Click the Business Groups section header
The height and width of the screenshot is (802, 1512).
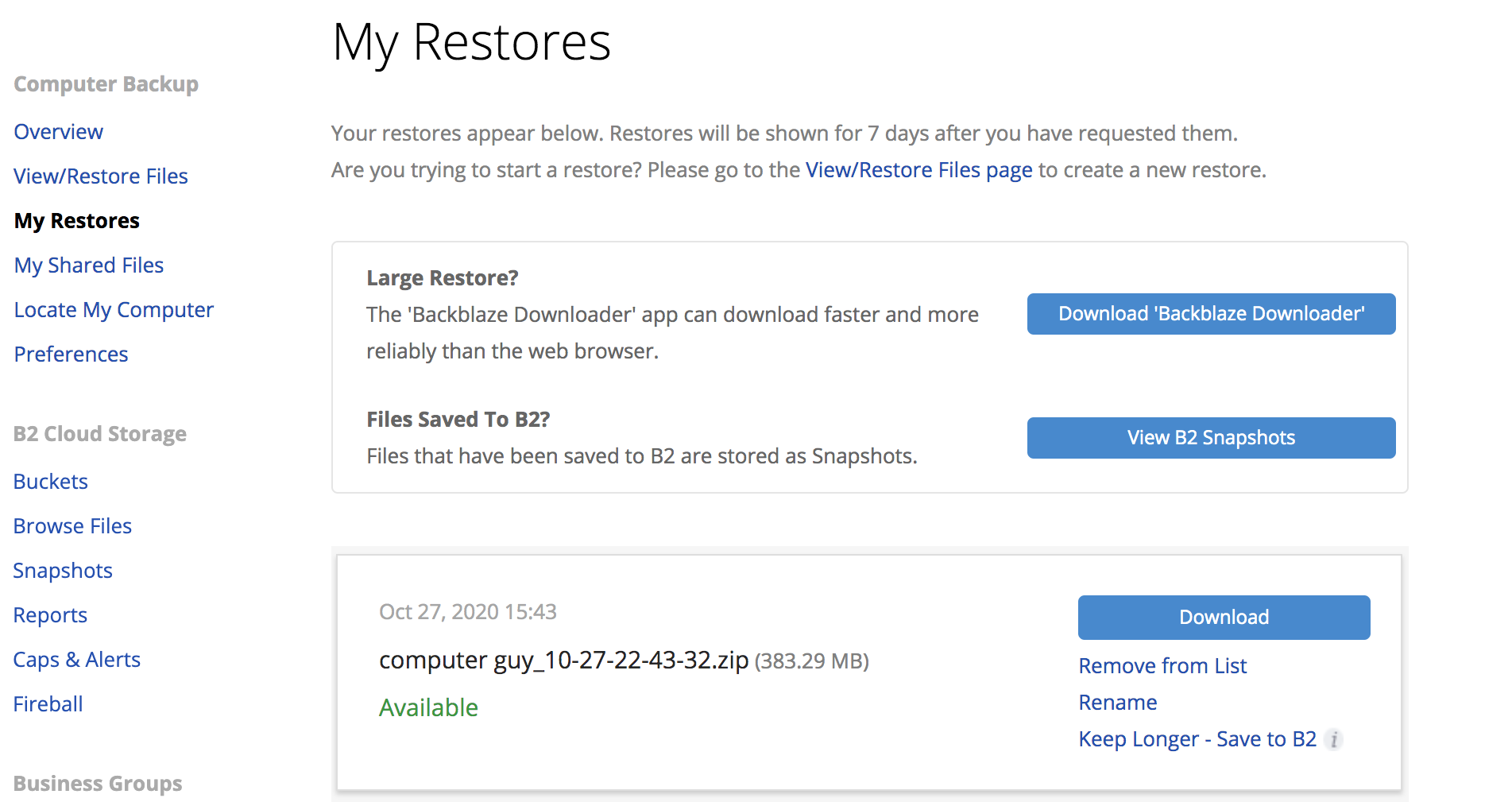[x=98, y=784]
